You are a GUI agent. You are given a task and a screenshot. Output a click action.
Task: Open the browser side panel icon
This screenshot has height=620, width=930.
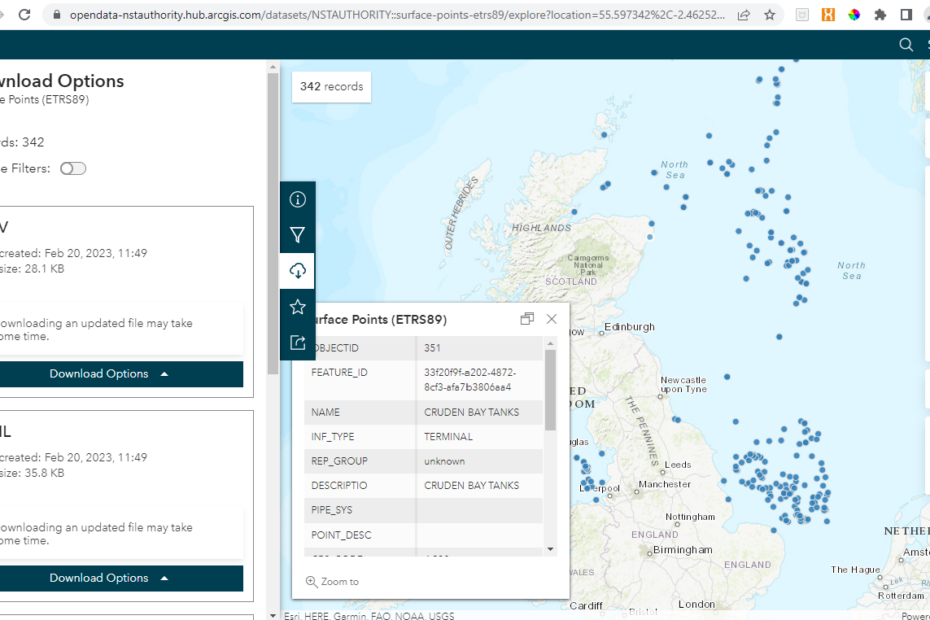coord(904,16)
